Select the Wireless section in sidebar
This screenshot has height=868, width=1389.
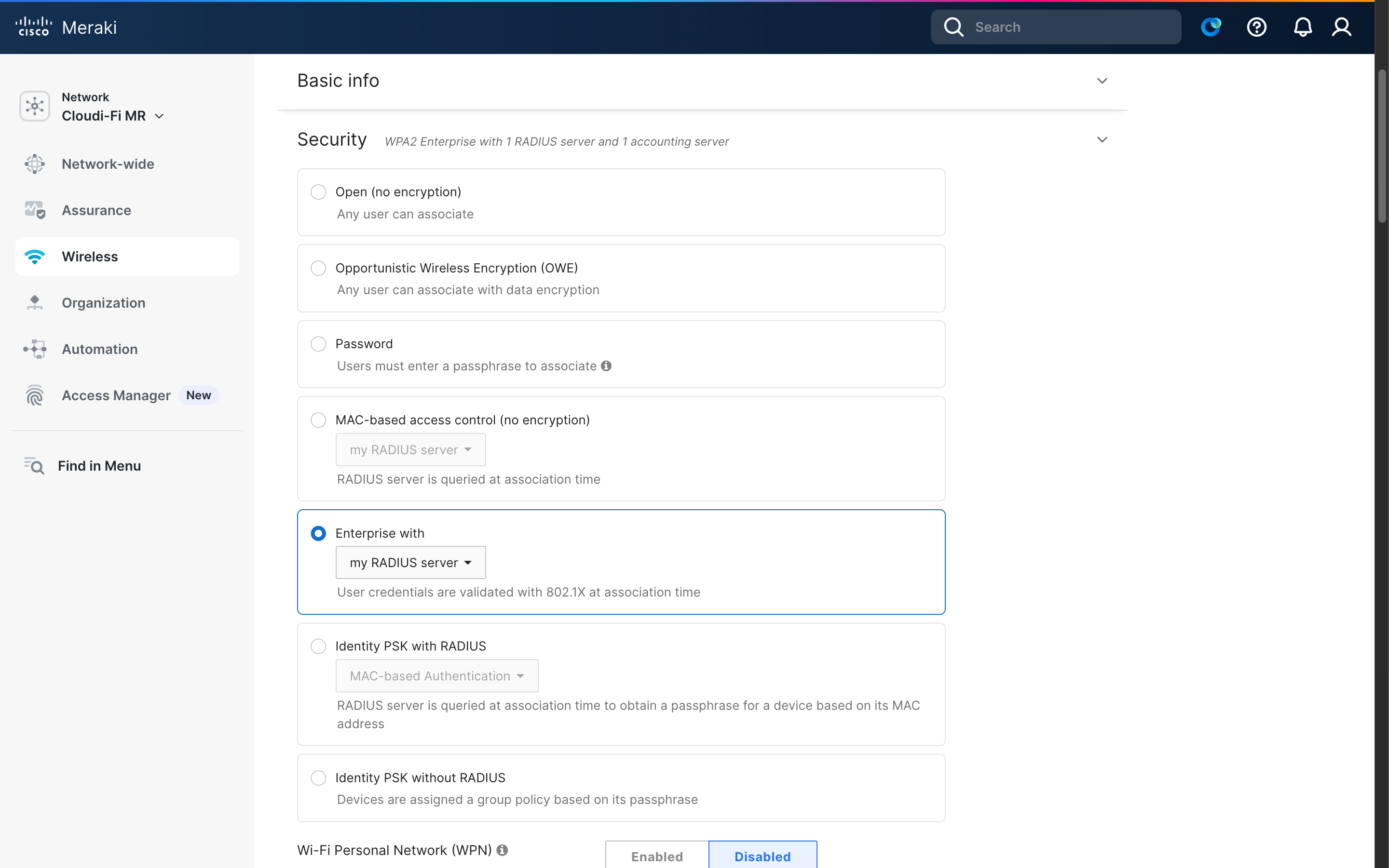click(x=90, y=257)
